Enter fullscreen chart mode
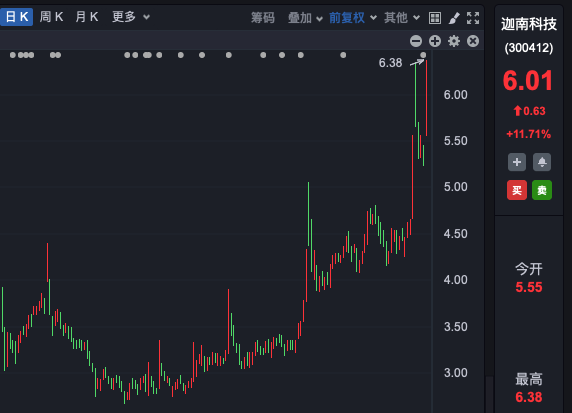 (x=473, y=18)
